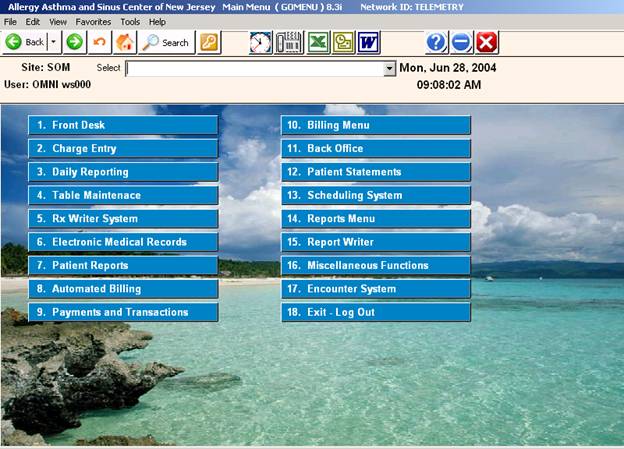Click the key security icon

[208, 42]
